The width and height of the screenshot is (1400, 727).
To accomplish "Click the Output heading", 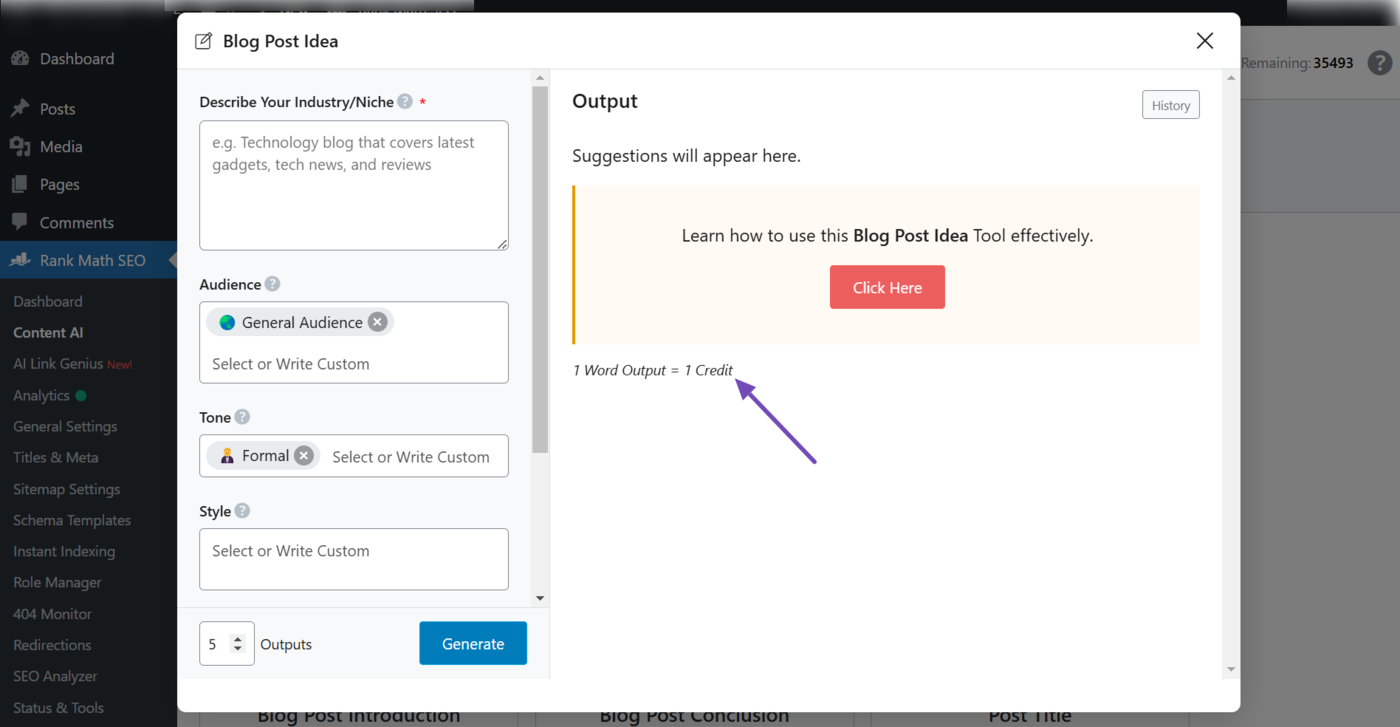I will (x=605, y=101).
